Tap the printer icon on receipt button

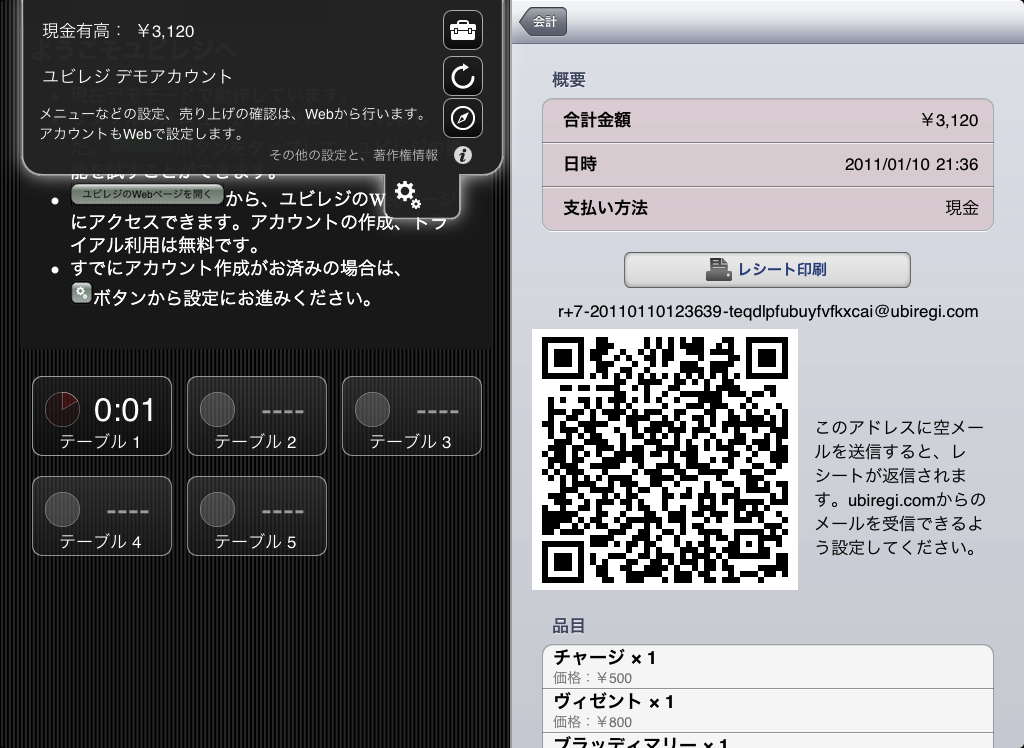pos(718,269)
